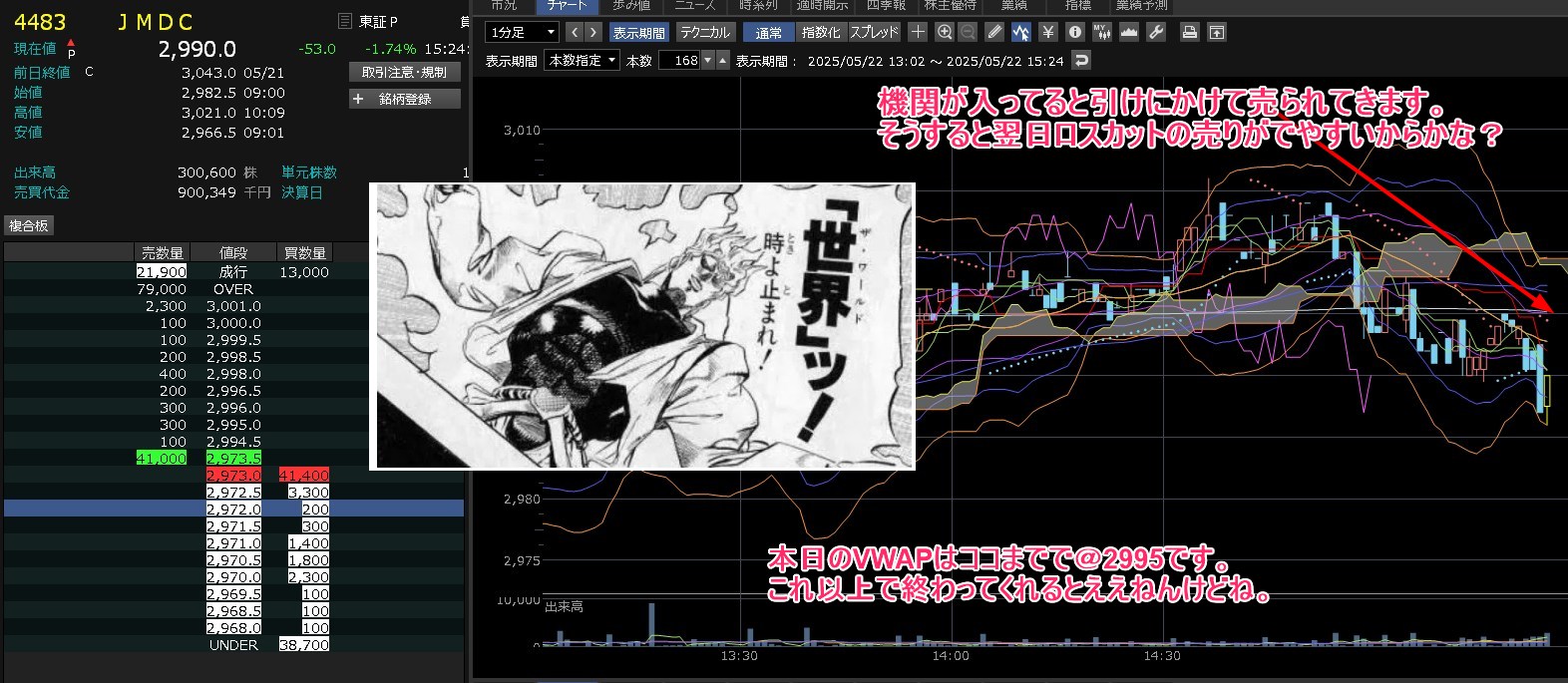Click the bid price 2,968.0
This screenshot has height=683, width=1568.
coord(233,628)
